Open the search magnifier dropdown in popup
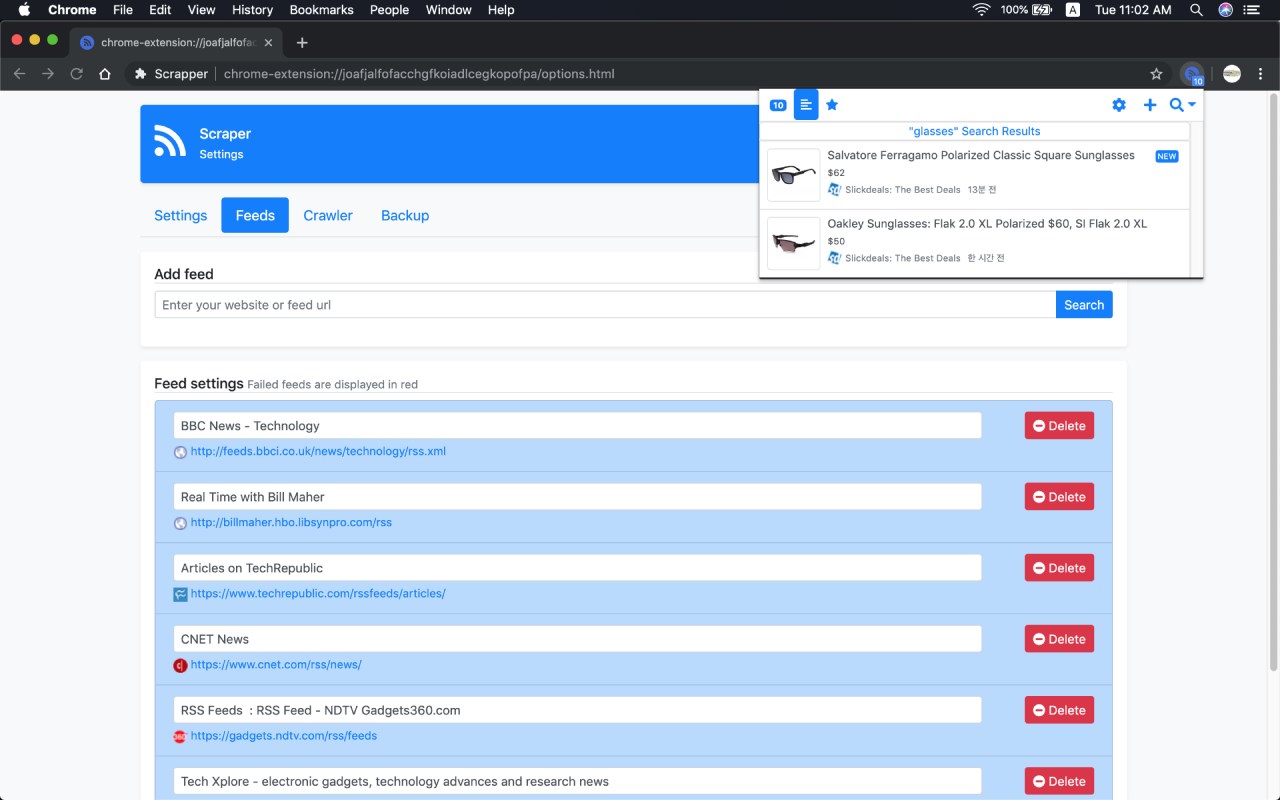This screenshot has width=1280, height=800. click(1183, 105)
